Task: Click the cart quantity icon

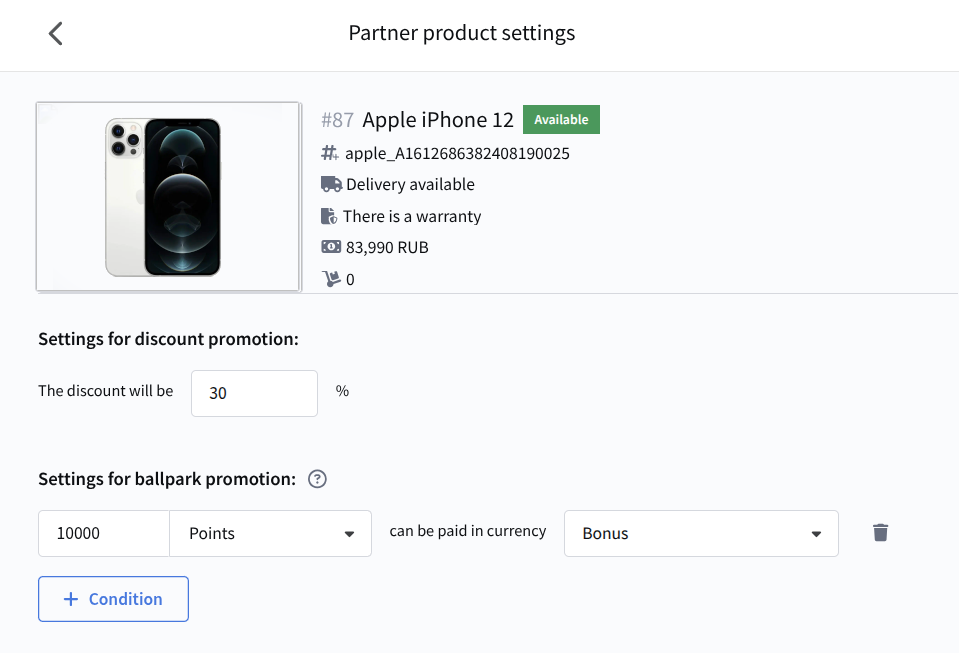Action: point(330,279)
